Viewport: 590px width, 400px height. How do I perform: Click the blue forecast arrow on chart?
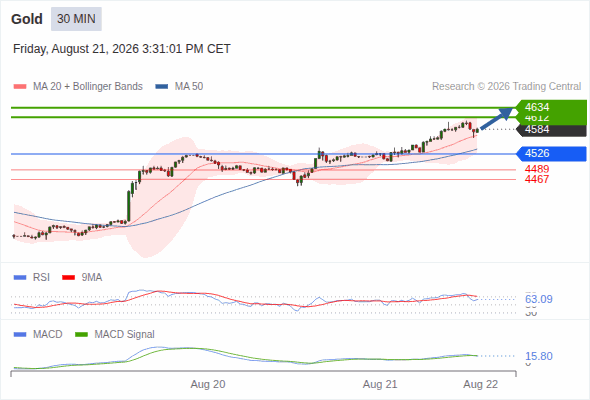click(497, 118)
